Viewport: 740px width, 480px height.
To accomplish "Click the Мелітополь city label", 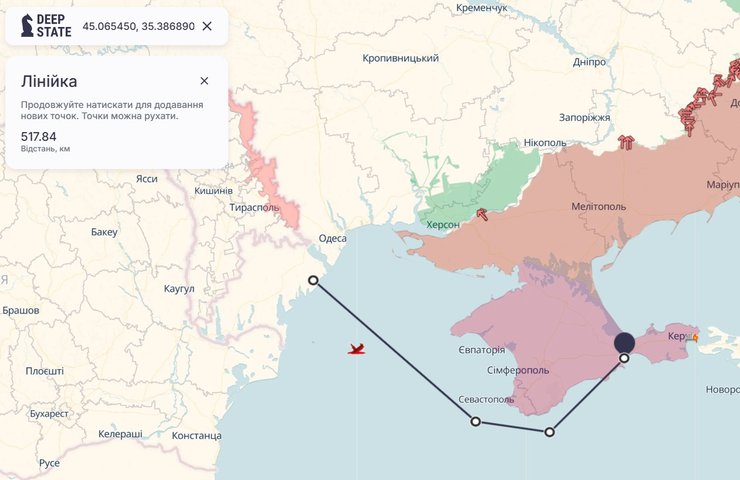I will click(598, 206).
